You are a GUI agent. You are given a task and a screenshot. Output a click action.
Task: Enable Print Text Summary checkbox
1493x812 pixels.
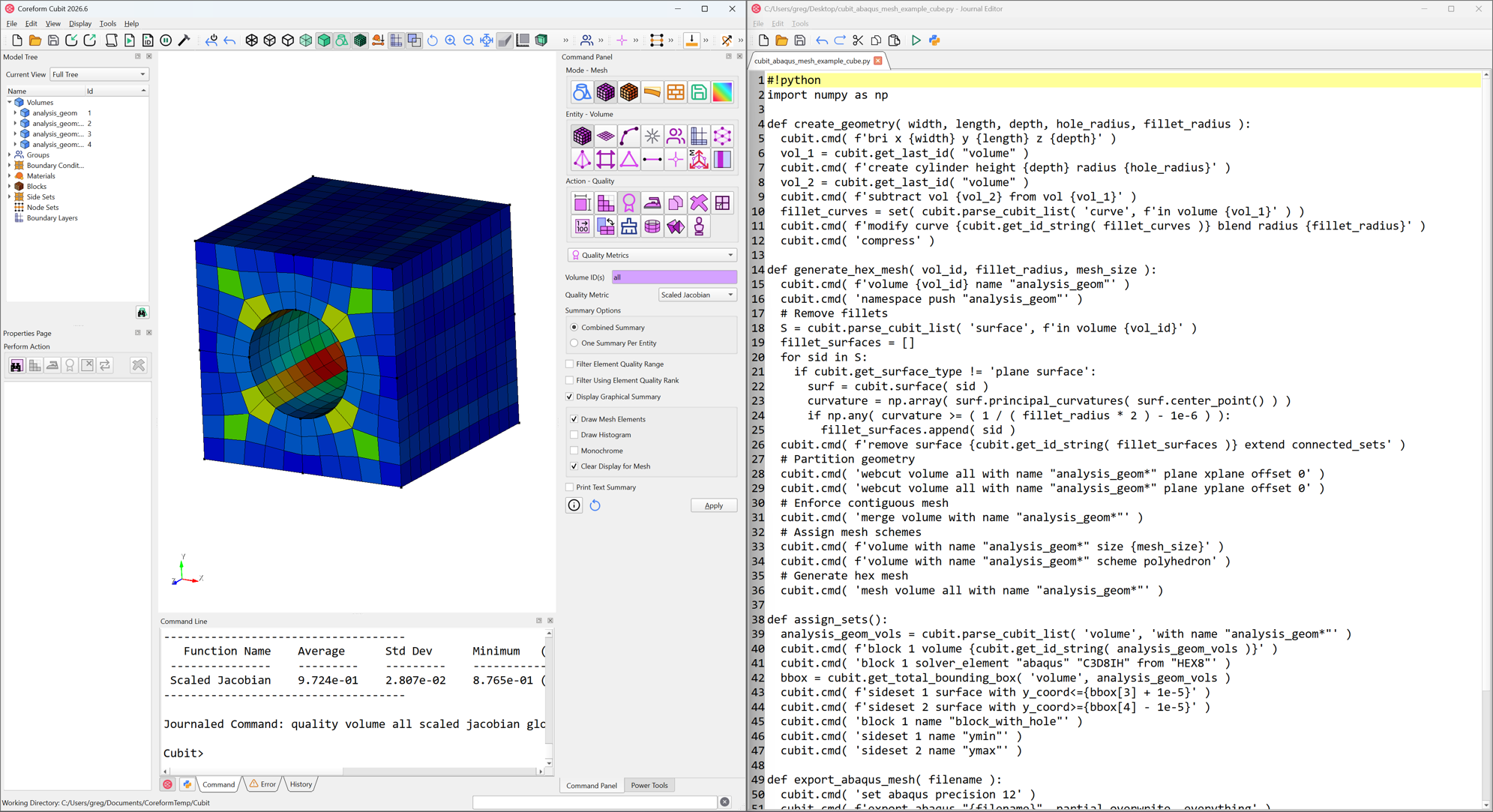click(570, 487)
